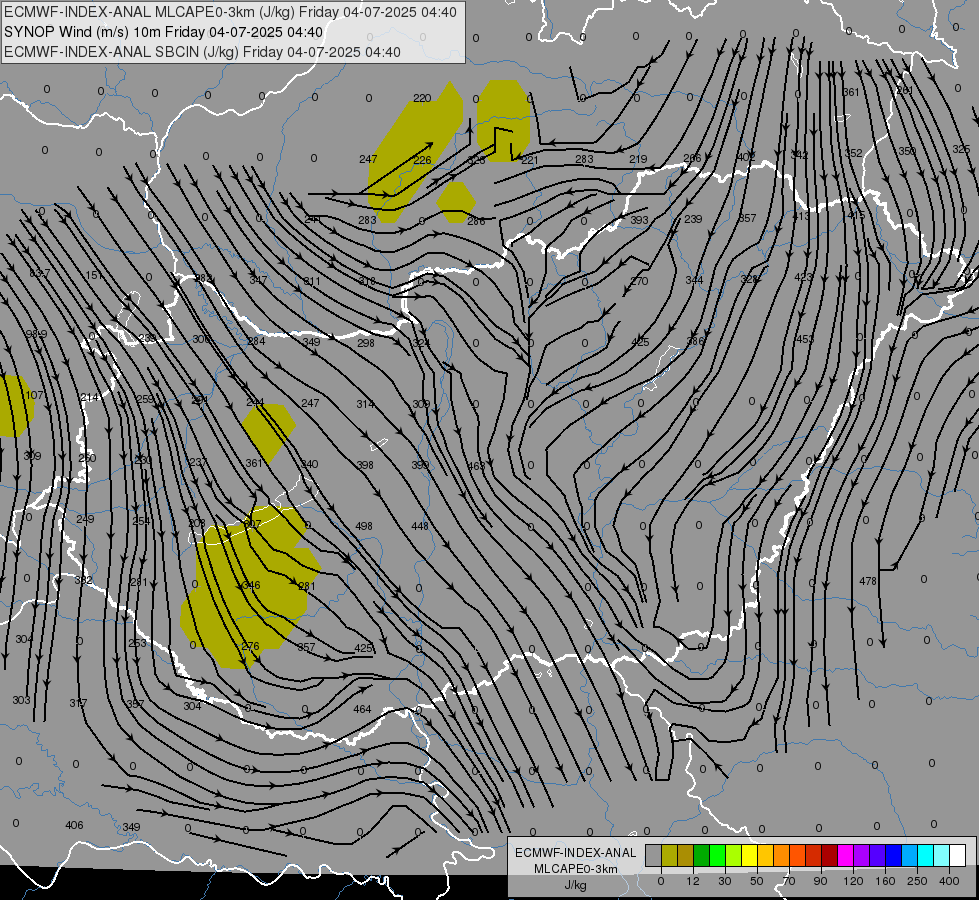The height and width of the screenshot is (900, 979).
Task: Click the map value 219
Action: (x=638, y=159)
